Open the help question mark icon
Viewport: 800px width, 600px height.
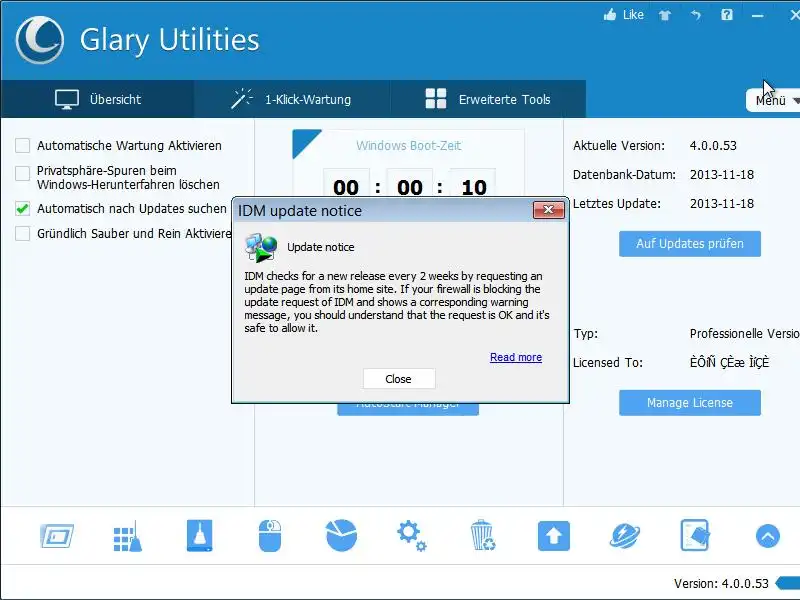coord(727,15)
